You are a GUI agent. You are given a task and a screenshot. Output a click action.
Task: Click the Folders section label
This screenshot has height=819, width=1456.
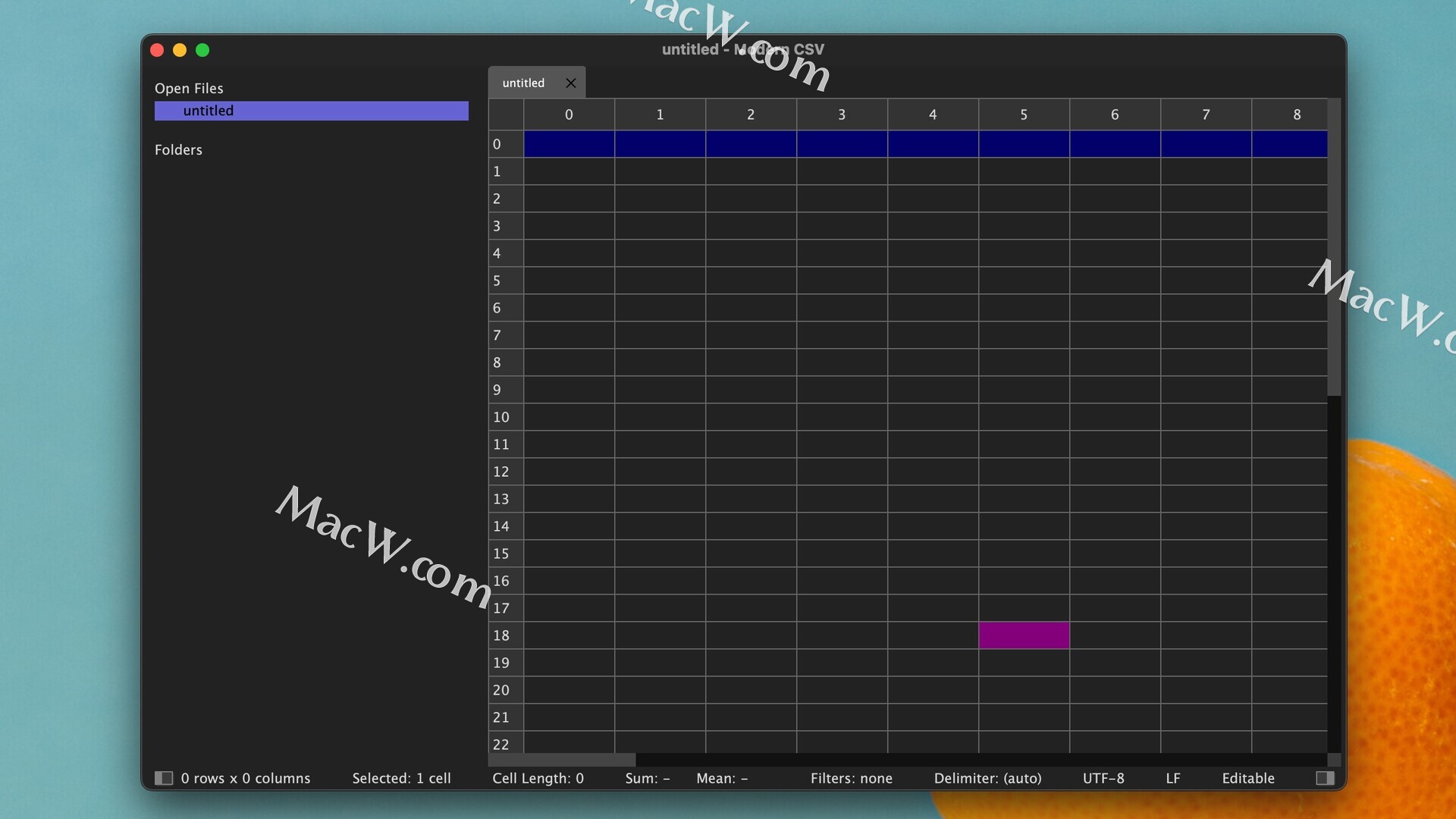click(x=178, y=149)
